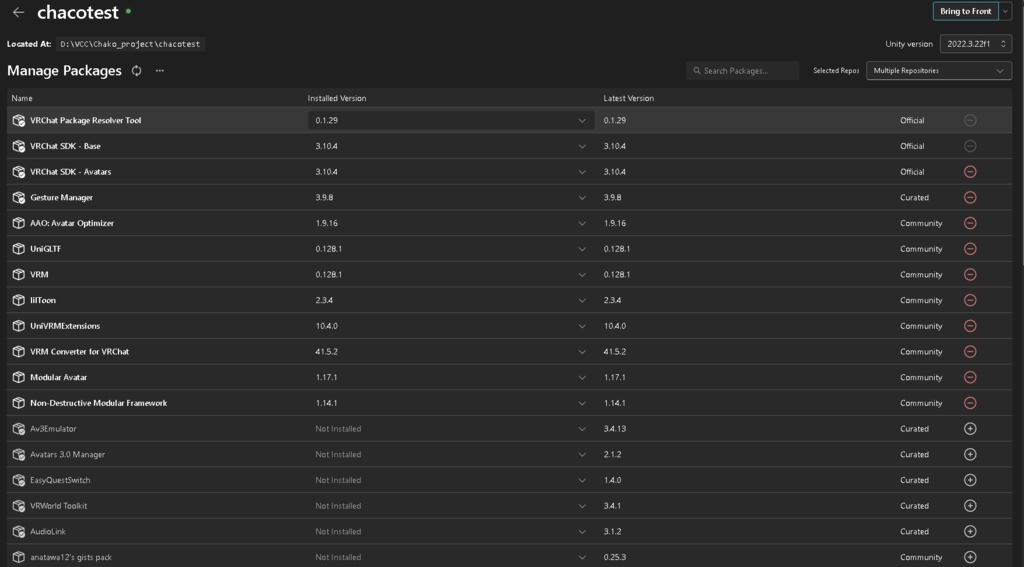
Task: Remove VRM Converter for VRChat package
Action: [970, 351]
